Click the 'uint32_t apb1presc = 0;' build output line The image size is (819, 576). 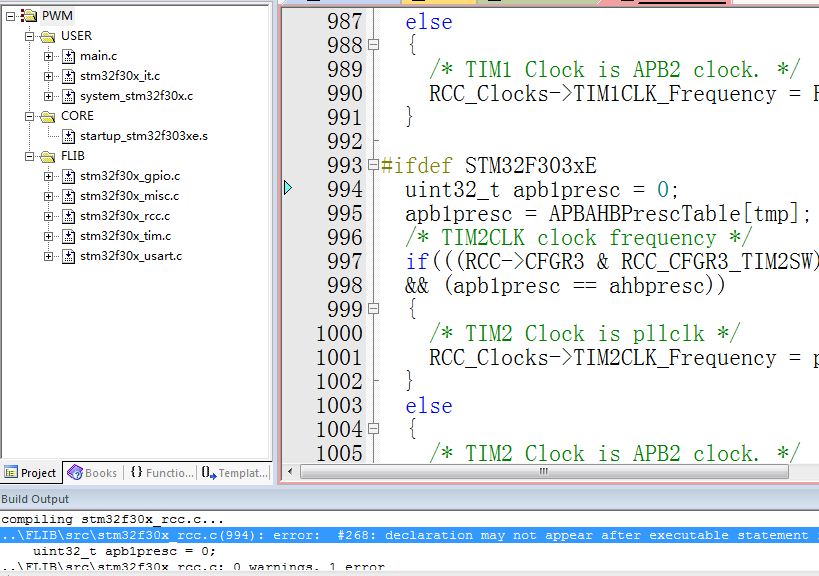(124, 551)
